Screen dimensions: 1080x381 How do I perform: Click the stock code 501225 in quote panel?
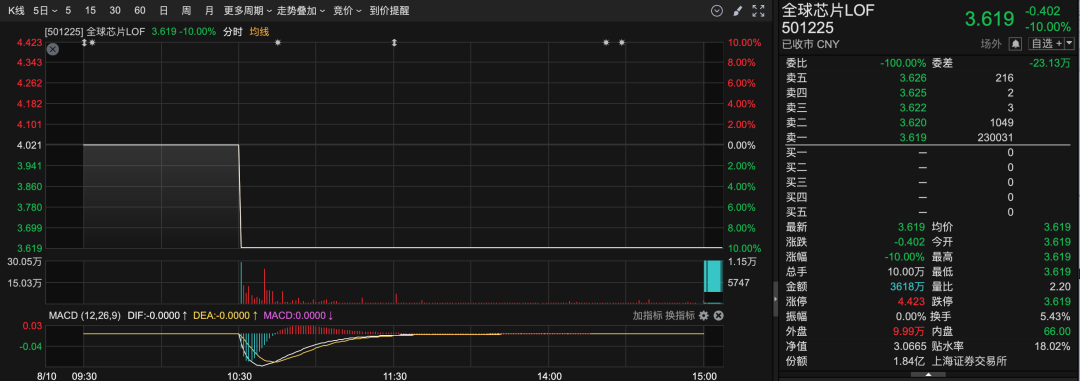808,28
